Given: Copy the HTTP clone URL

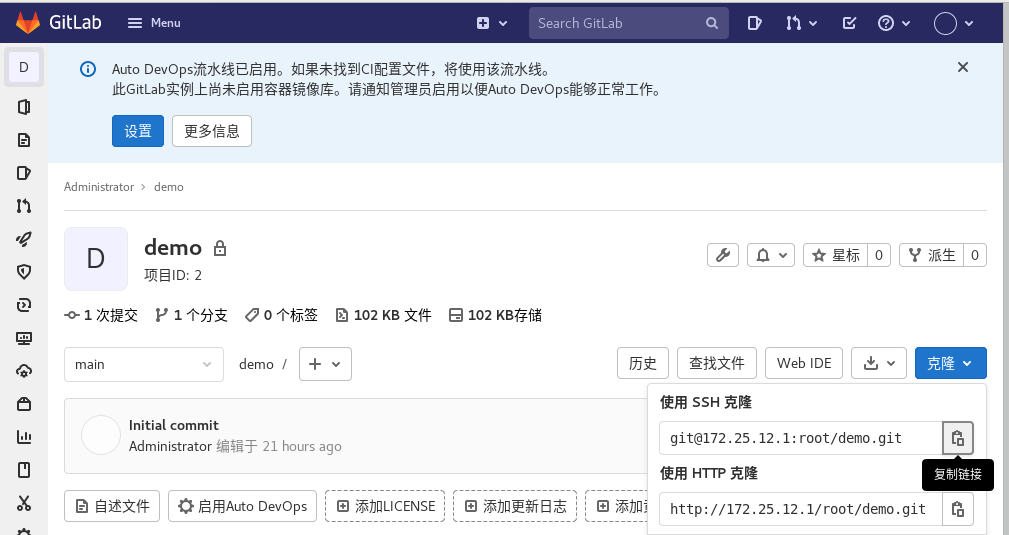Looking at the screenshot, I should (958, 509).
